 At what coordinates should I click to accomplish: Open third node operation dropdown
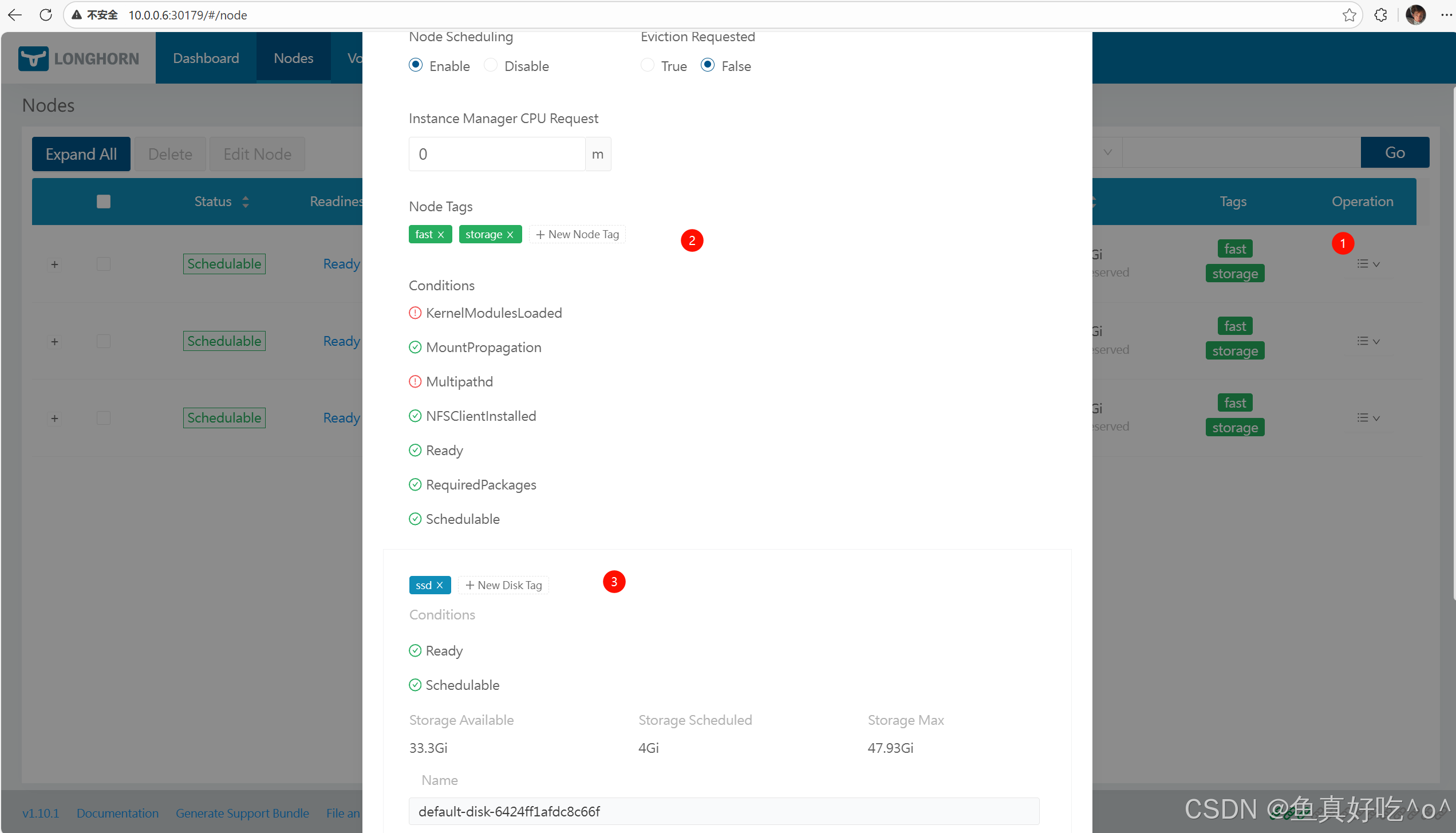pos(1368,418)
